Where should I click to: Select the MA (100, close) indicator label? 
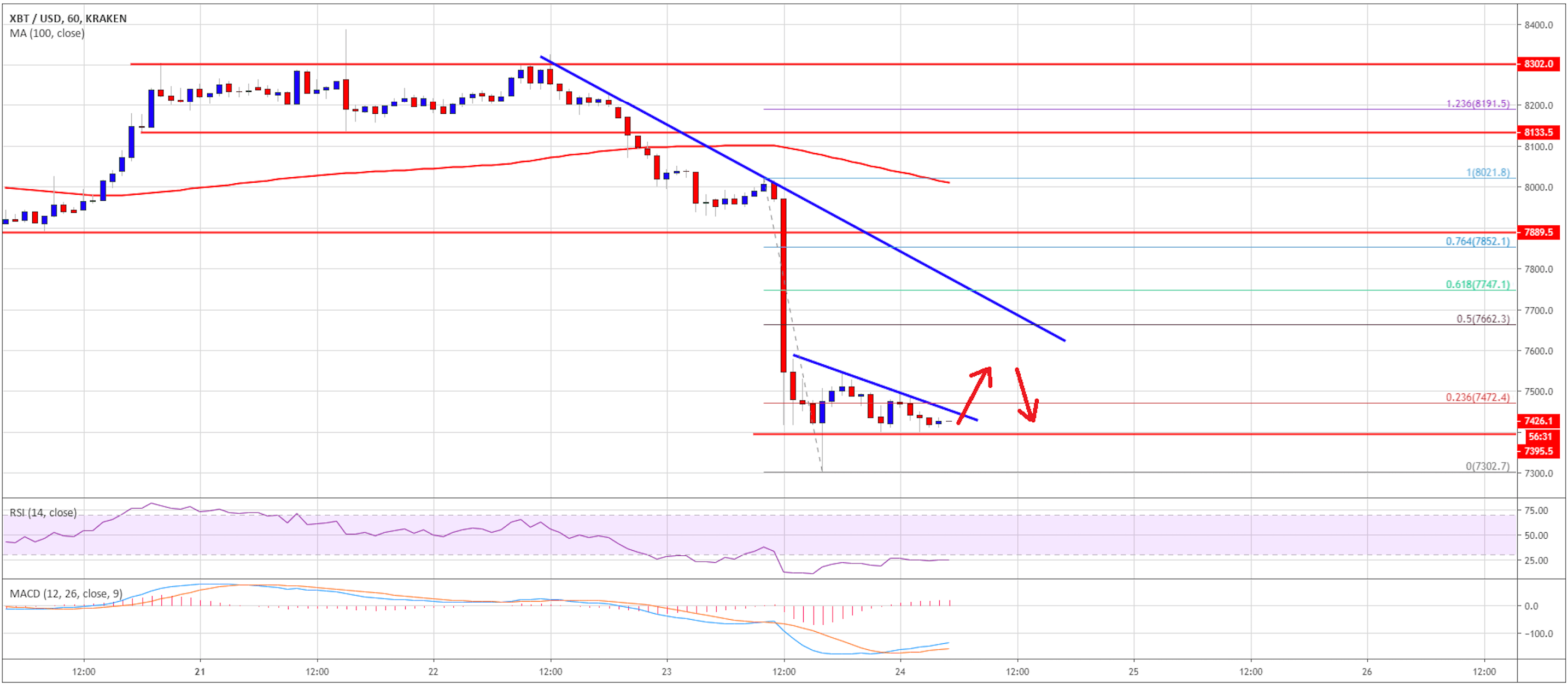[47, 33]
